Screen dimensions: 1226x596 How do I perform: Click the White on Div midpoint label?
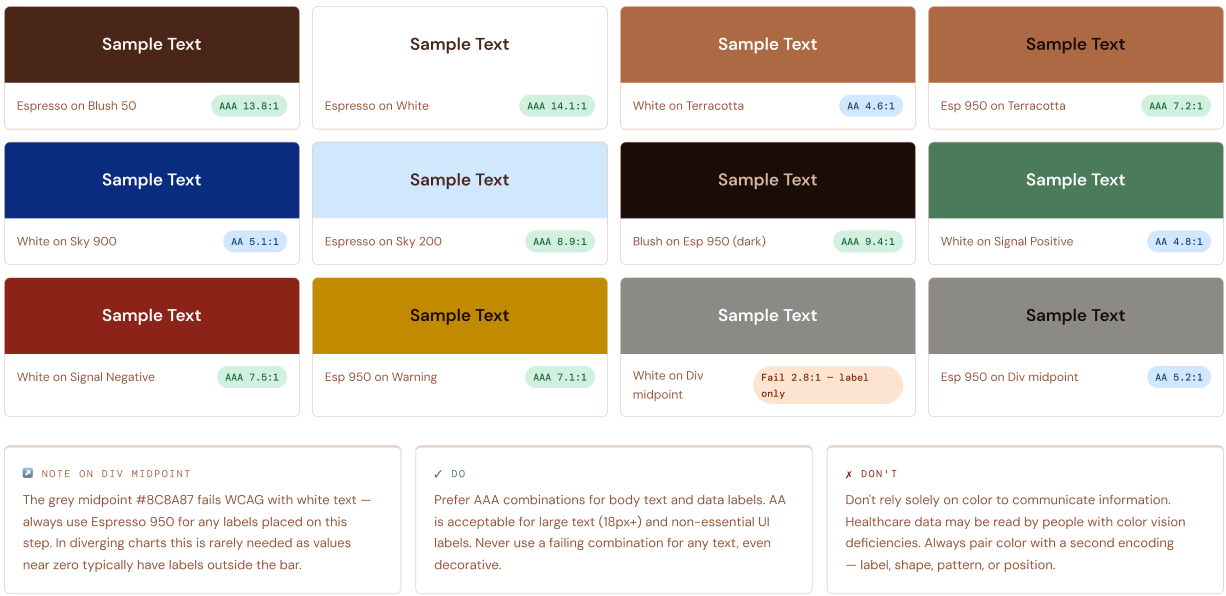click(668, 385)
